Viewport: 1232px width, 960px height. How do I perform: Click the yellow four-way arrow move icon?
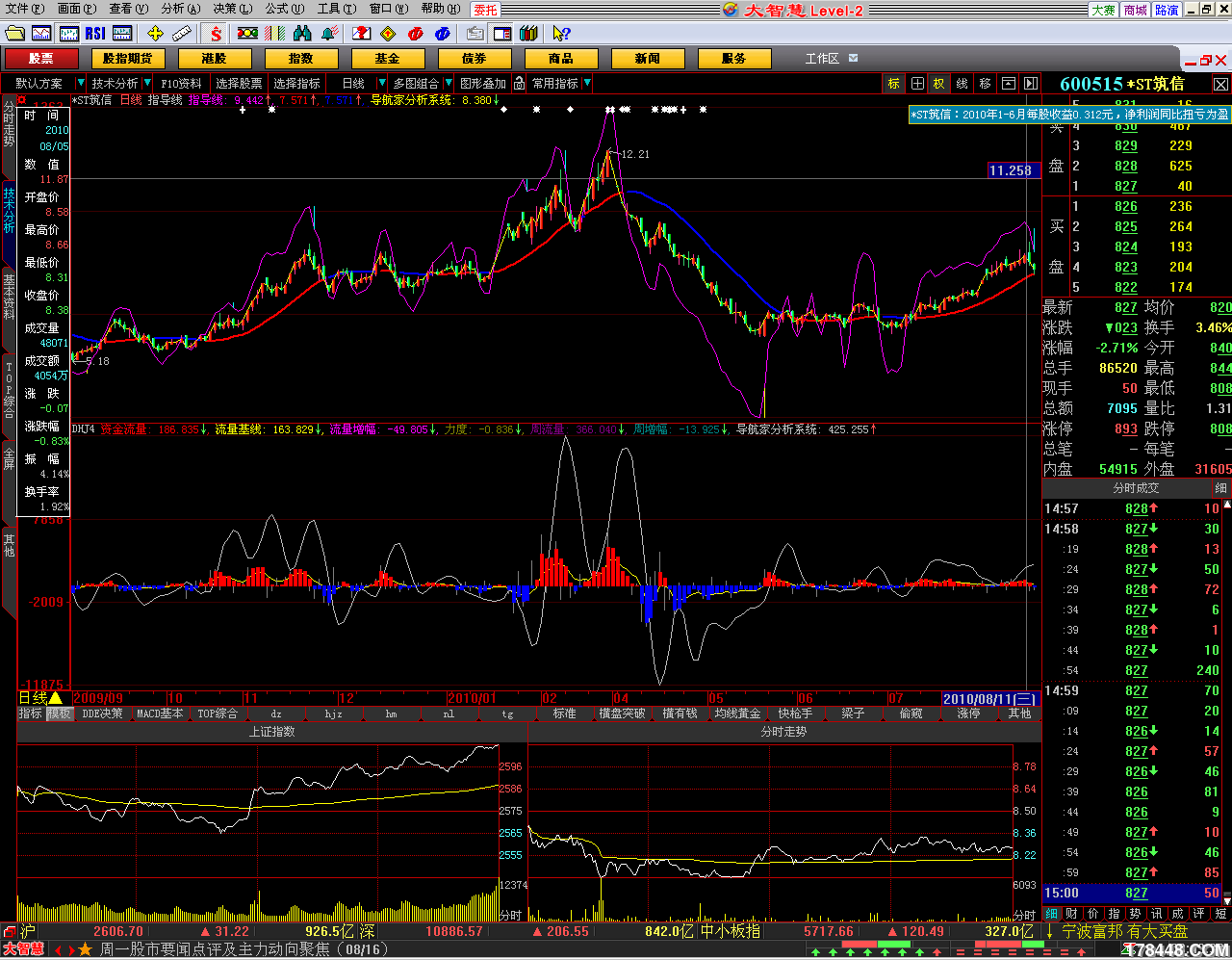(155, 34)
